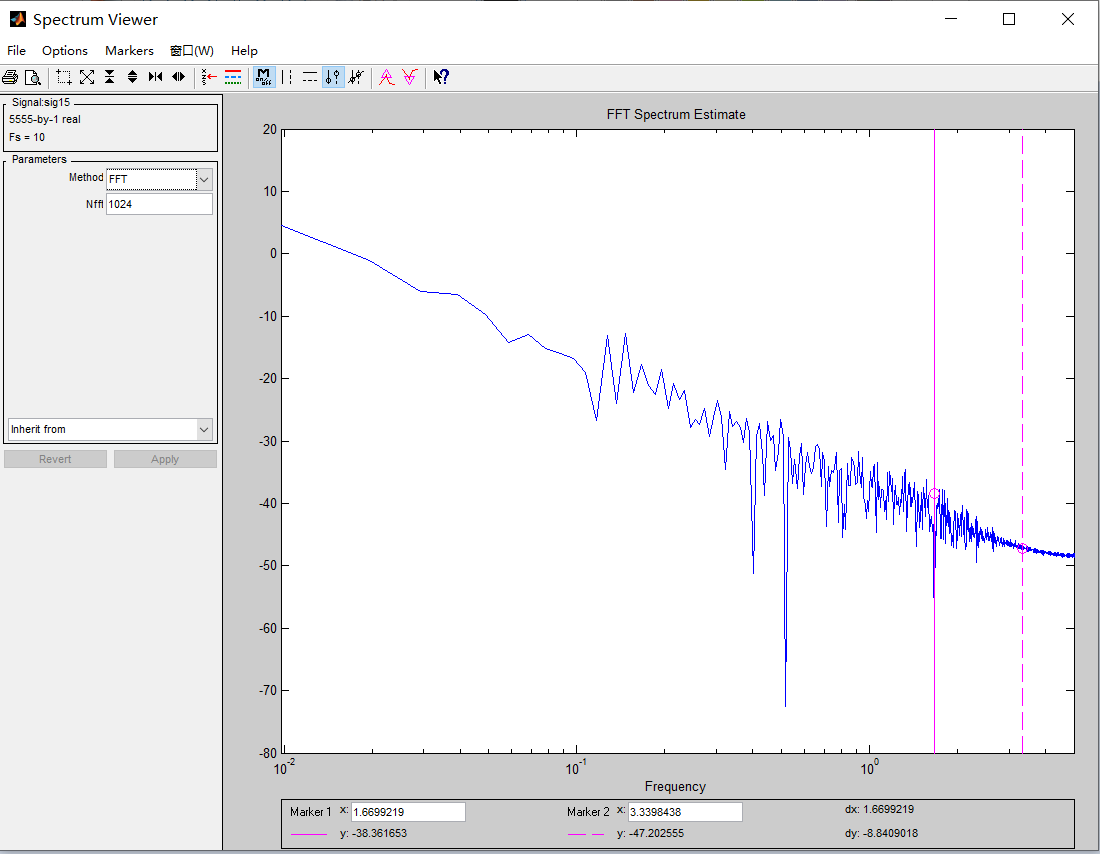Open the Line Properties tool
The width and height of the screenshot is (1100, 854).
[233, 77]
